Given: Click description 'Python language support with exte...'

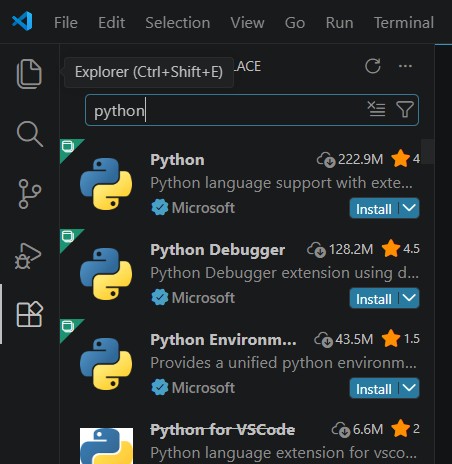Looking at the screenshot, I should coord(281,183).
